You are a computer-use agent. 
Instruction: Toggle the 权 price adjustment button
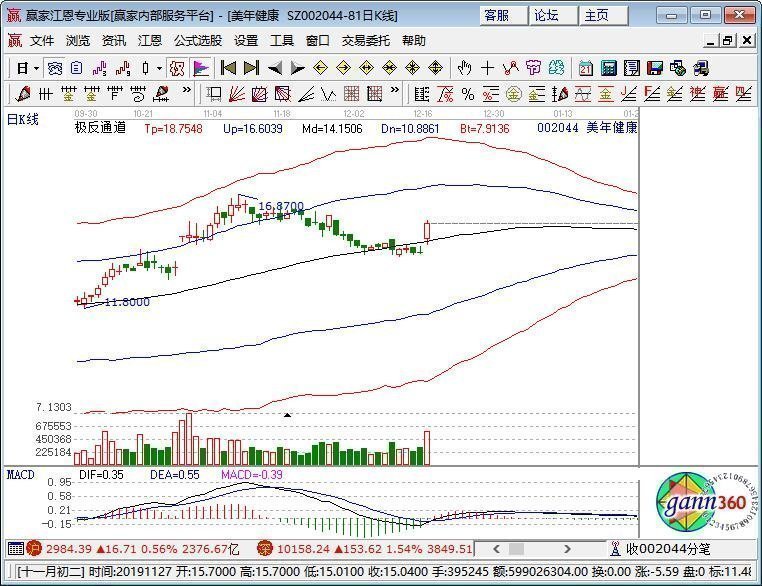(177, 68)
